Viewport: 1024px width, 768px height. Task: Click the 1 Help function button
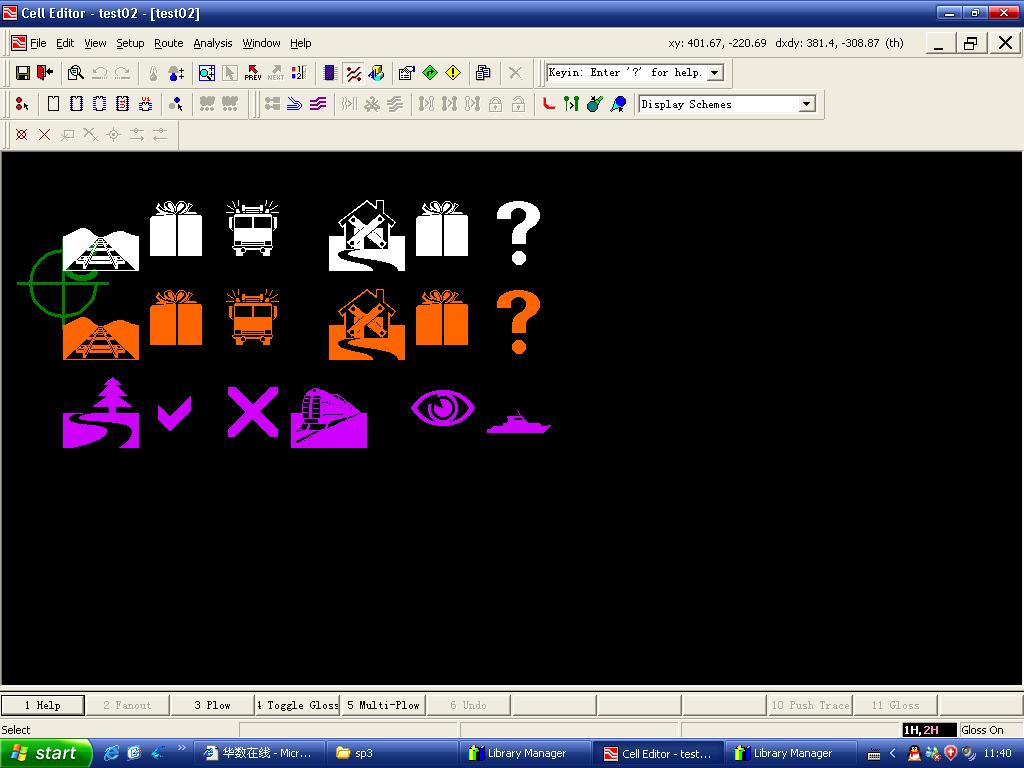tap(42, 705)
